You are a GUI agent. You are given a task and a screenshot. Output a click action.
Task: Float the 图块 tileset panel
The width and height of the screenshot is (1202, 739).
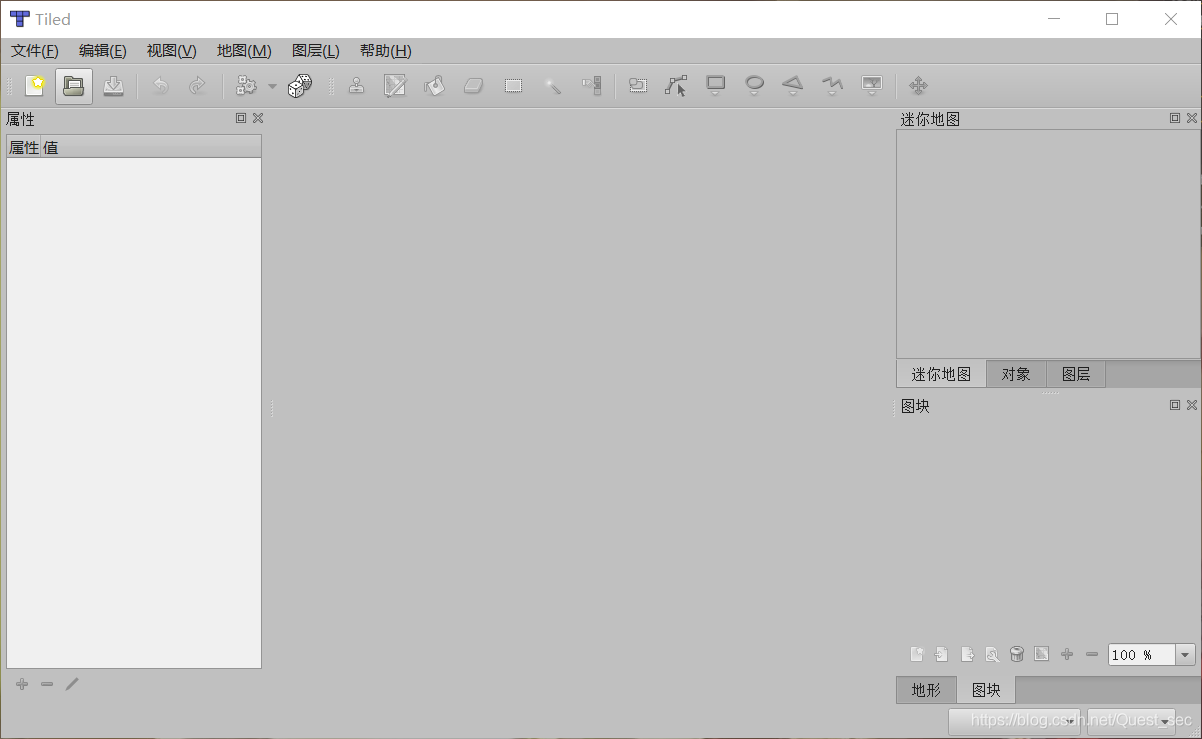[x=1175, y=405]
